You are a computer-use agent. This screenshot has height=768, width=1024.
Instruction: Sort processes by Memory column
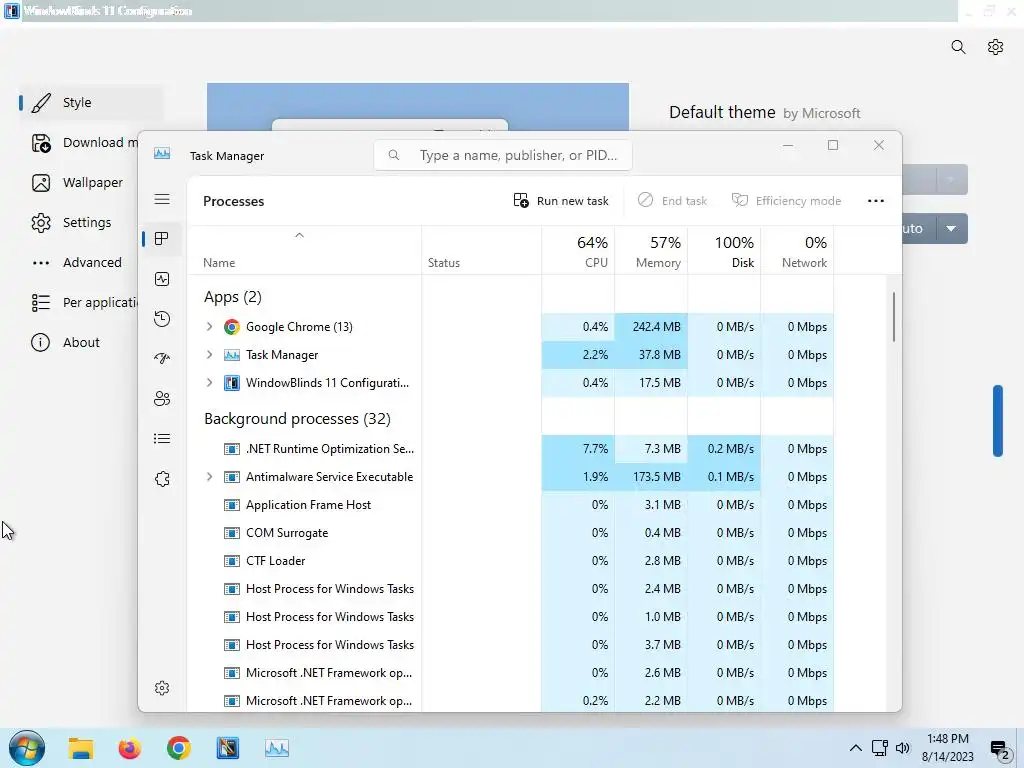click(651, 251)
